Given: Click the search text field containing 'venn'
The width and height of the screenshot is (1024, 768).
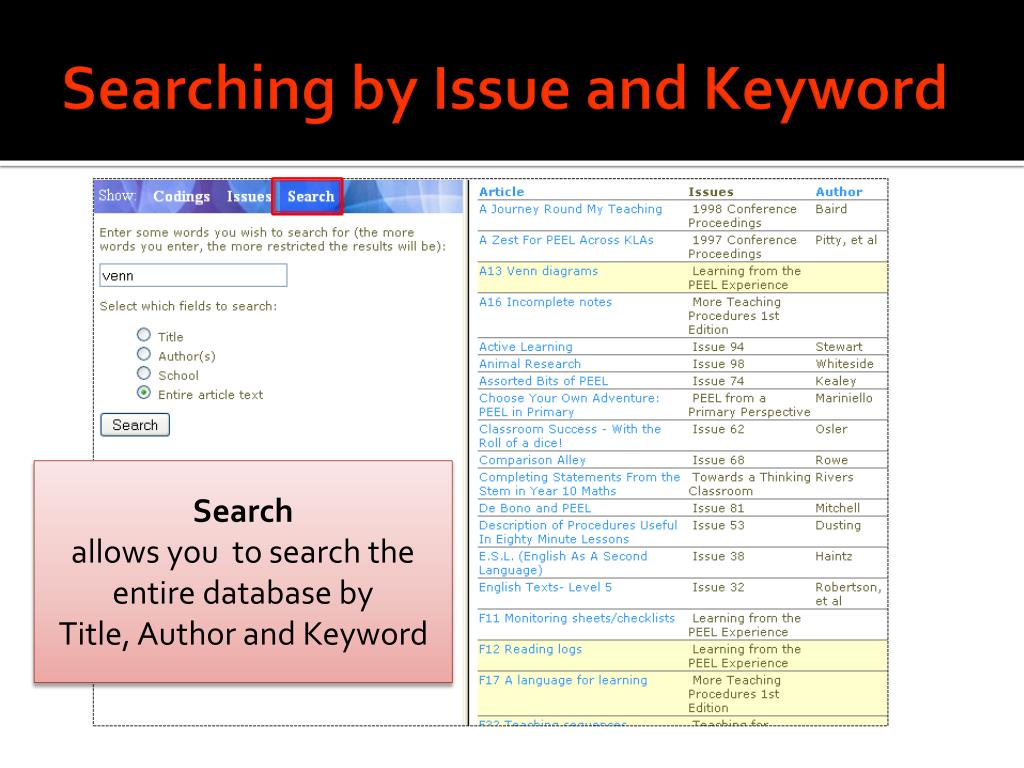Looking at the screenshot, I should click(193, 275).
